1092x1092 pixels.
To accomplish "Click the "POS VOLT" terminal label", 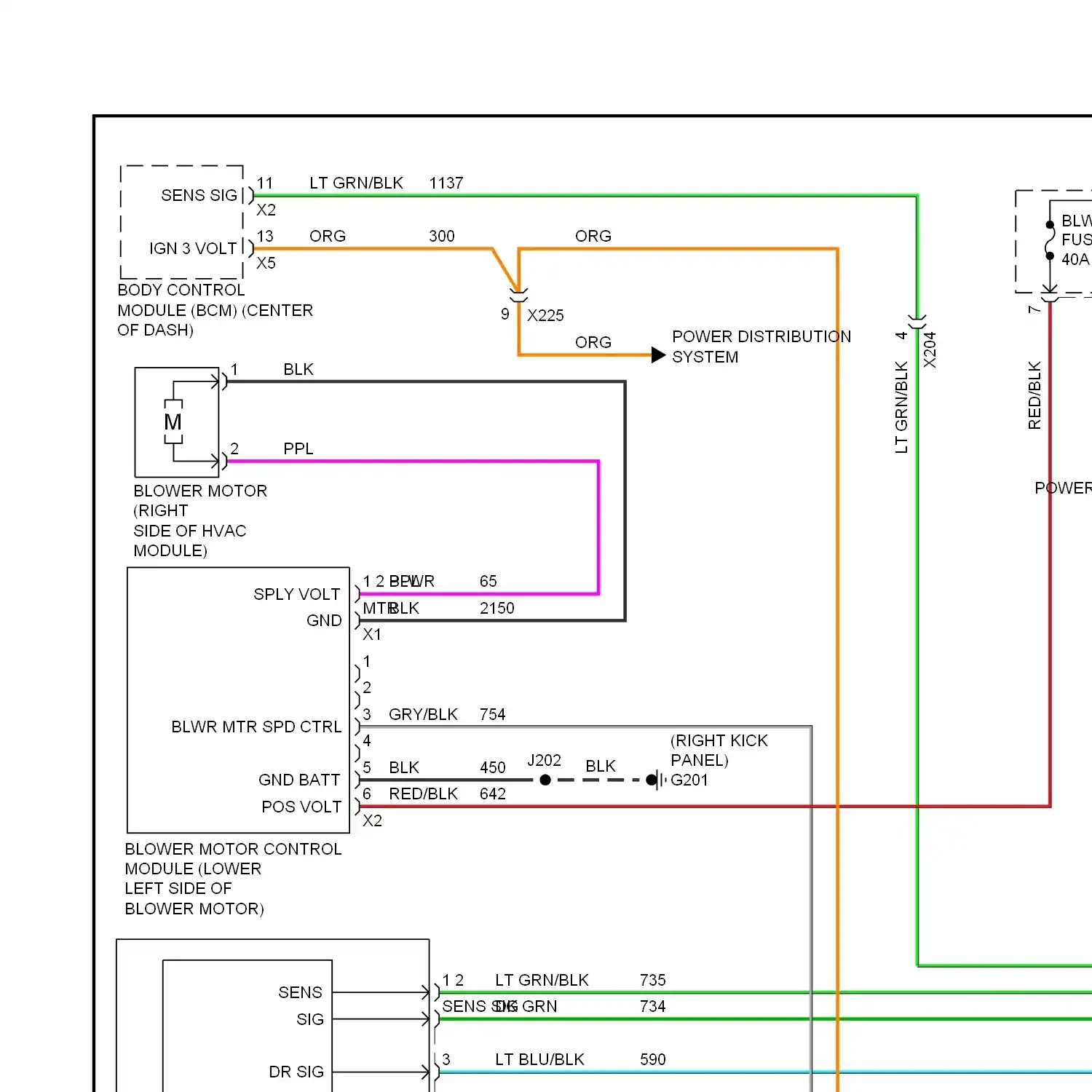I will [x=301, y=807].
